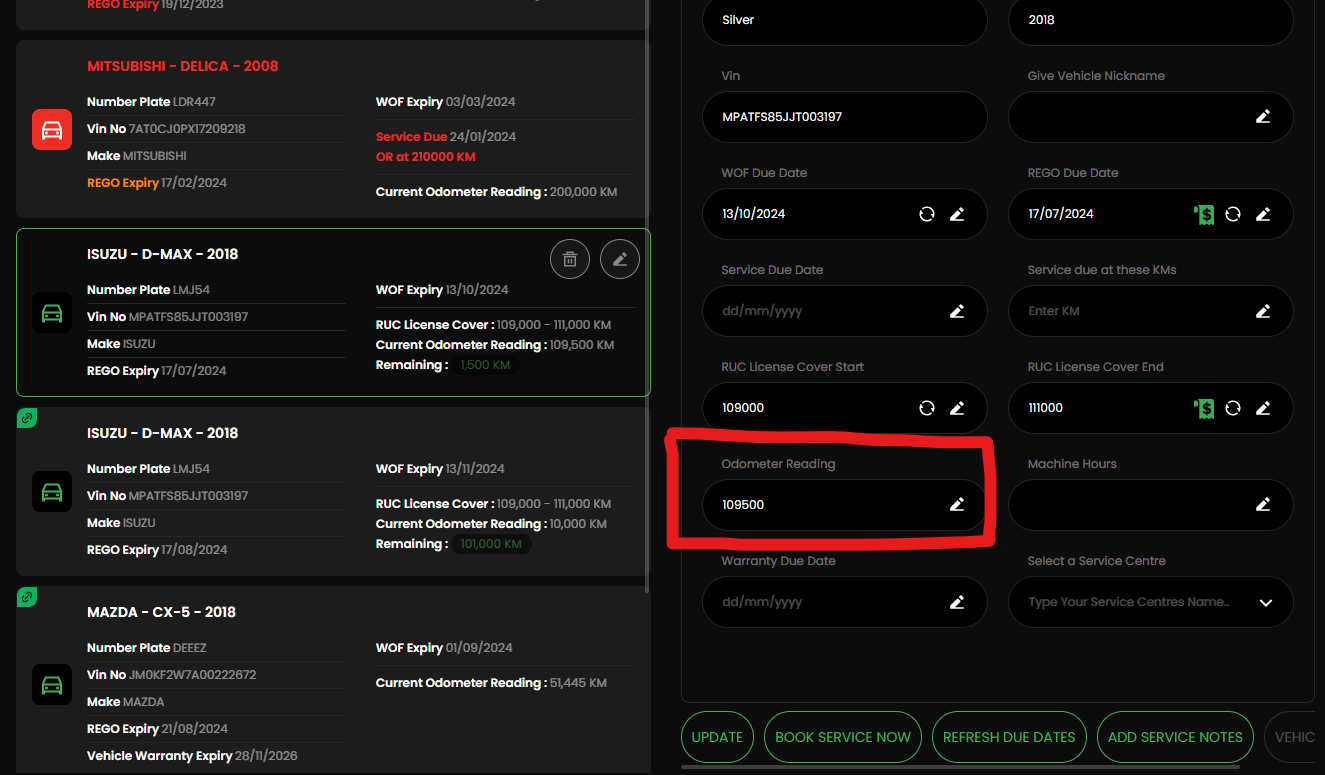Delete the selected Isuzu D-Max vehicle (trash icon)
The image size is (1325, 775).
[x=570, y=260]
